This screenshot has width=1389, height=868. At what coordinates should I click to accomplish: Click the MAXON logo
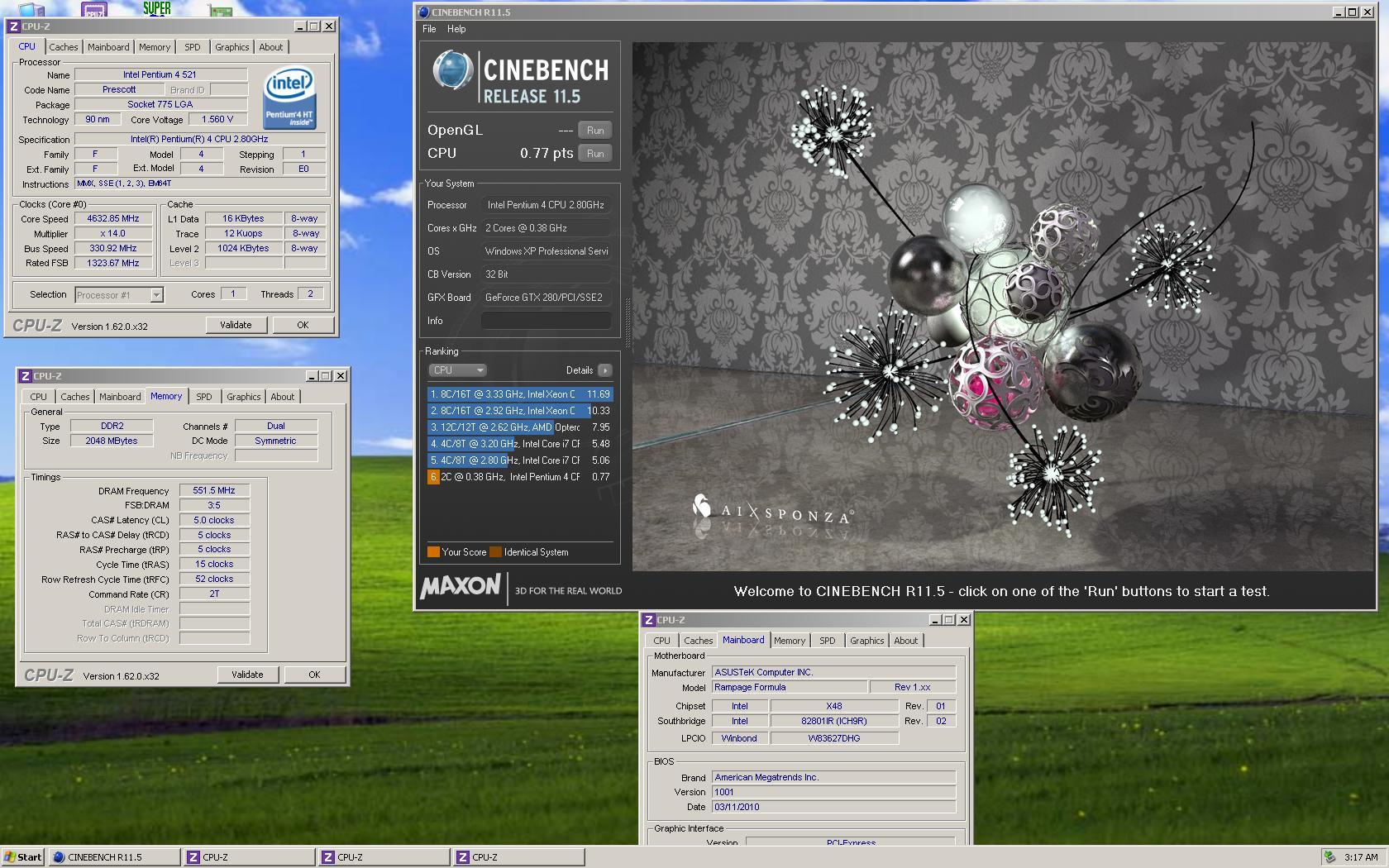point(461,586)
